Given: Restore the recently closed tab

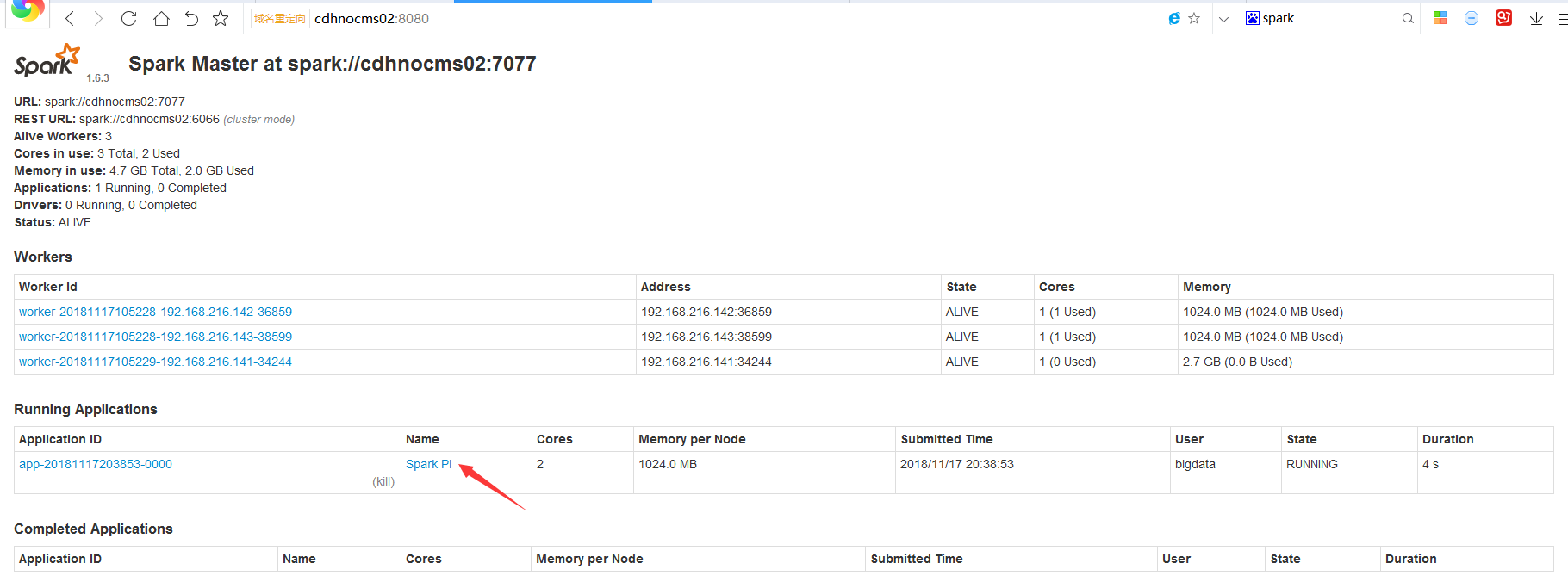Looking at the screenshot, I should (x=191, y=18).
